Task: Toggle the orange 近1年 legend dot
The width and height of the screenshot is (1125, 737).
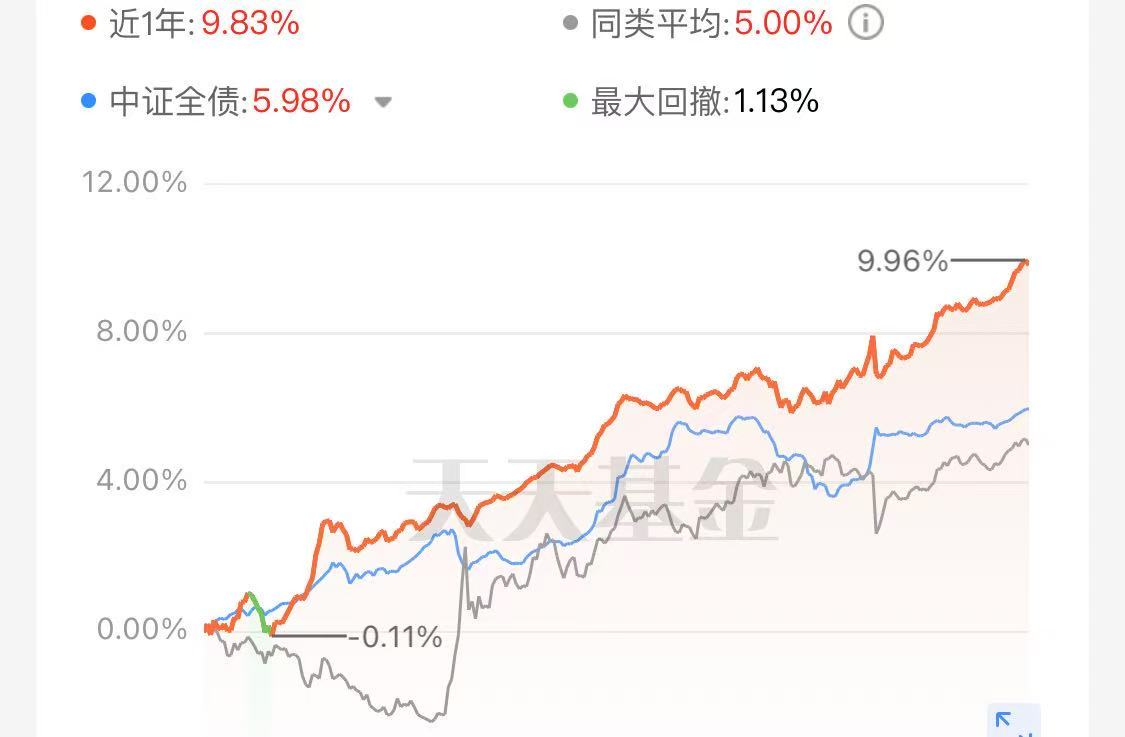Action: tap(89, 23)
